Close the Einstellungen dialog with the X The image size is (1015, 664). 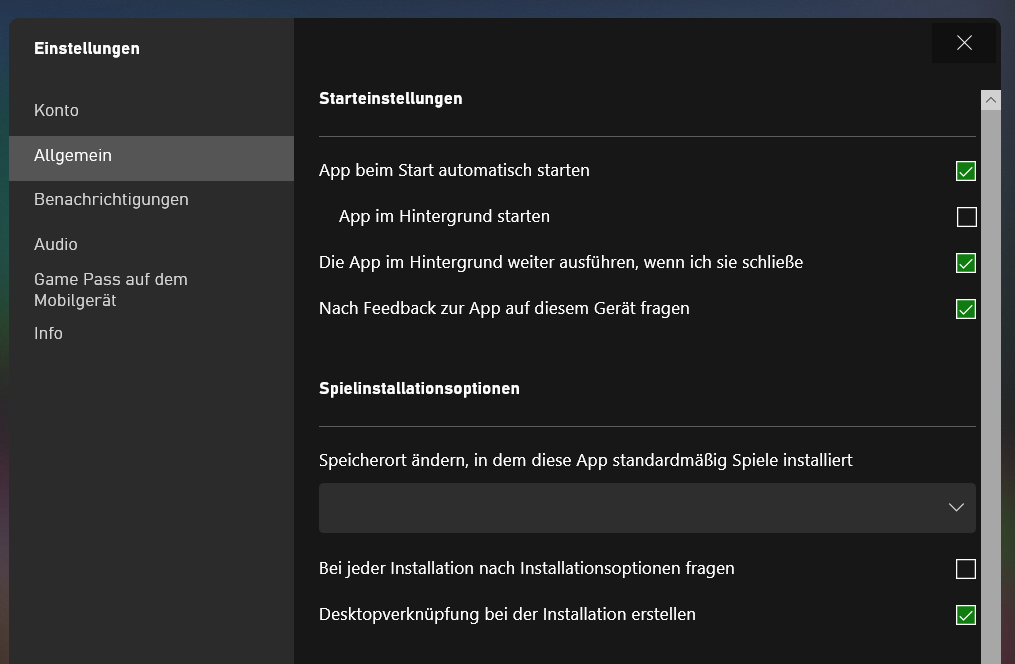(964, 42)
